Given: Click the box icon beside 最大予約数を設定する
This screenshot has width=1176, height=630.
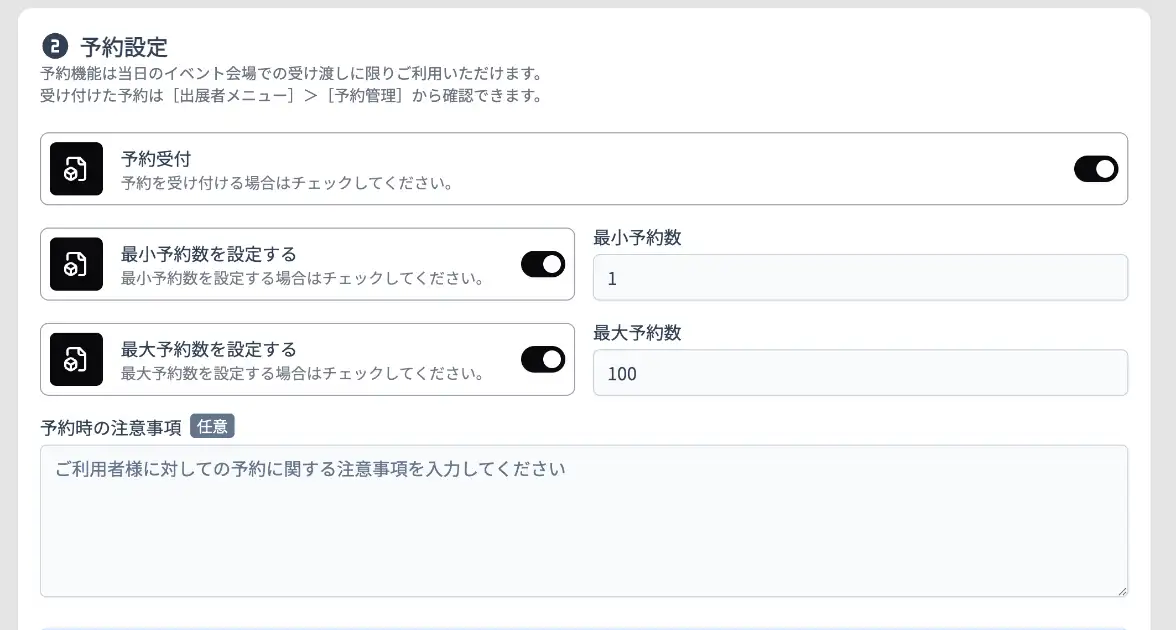Looking at the screenshot, I should 77,359.
